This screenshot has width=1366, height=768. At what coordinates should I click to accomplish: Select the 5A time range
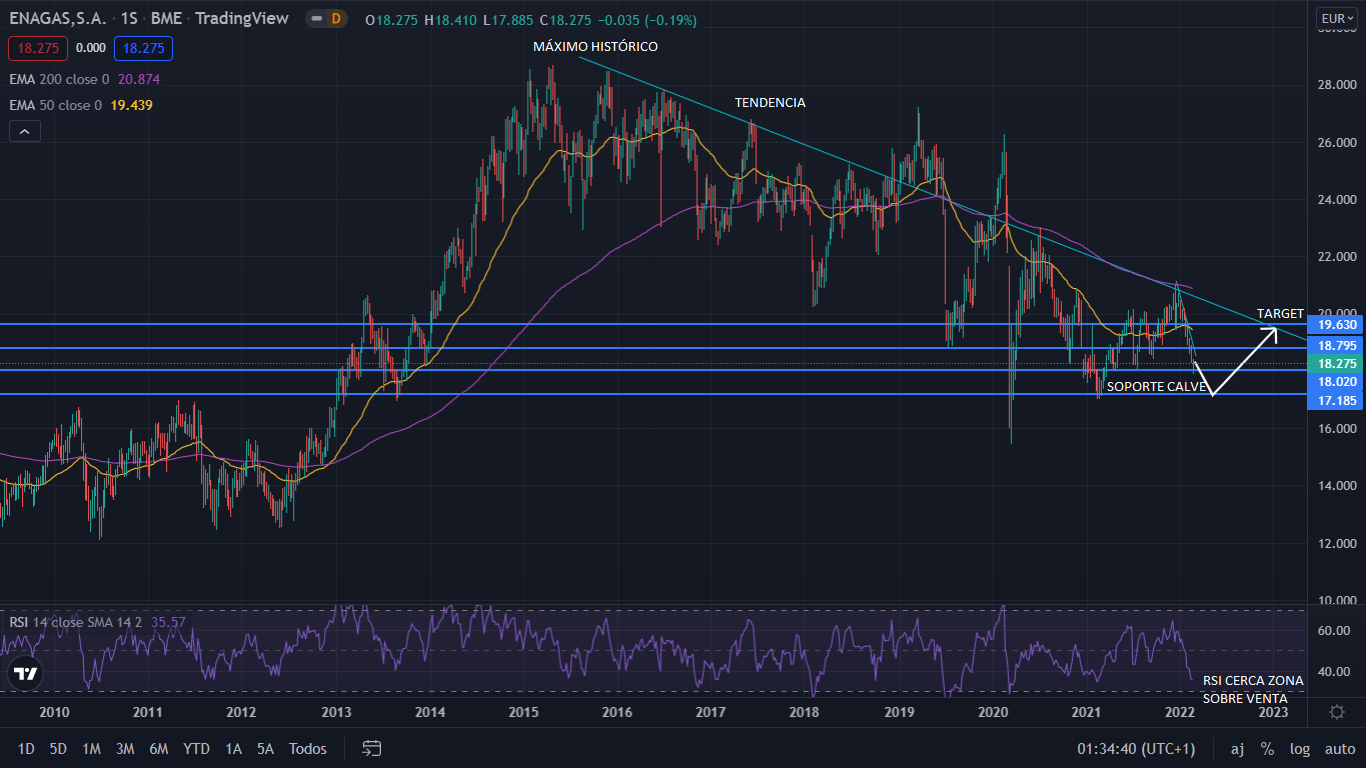tap(265, 748)
